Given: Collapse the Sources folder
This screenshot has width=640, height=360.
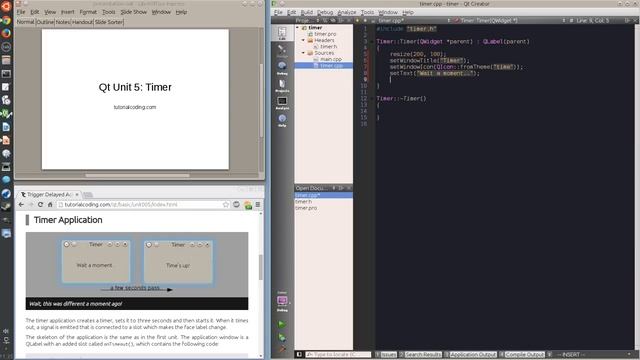Looking at the screenshot, I should click(303, 53).
